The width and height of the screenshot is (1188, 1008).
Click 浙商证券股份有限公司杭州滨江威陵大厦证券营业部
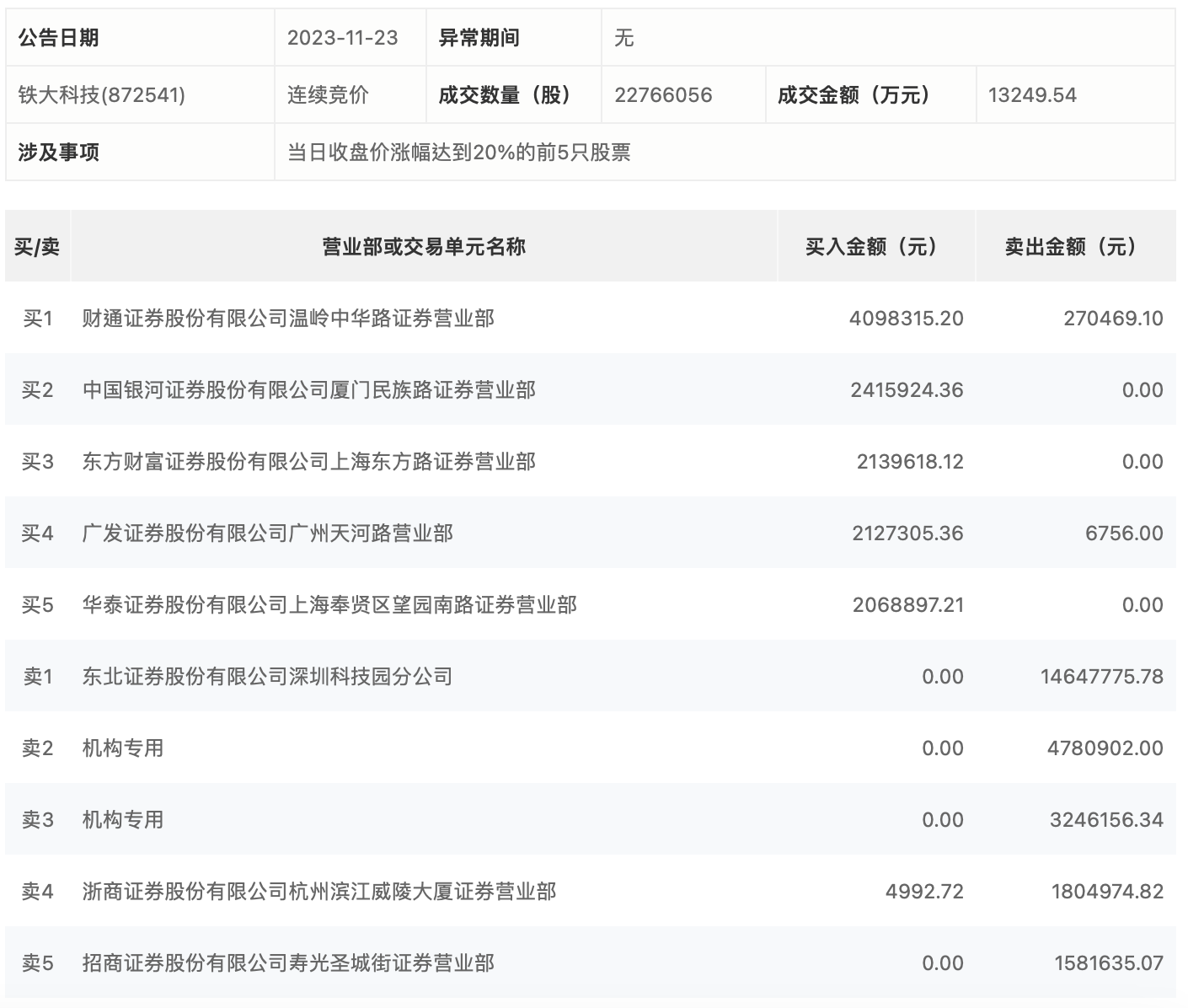[319, 892]
